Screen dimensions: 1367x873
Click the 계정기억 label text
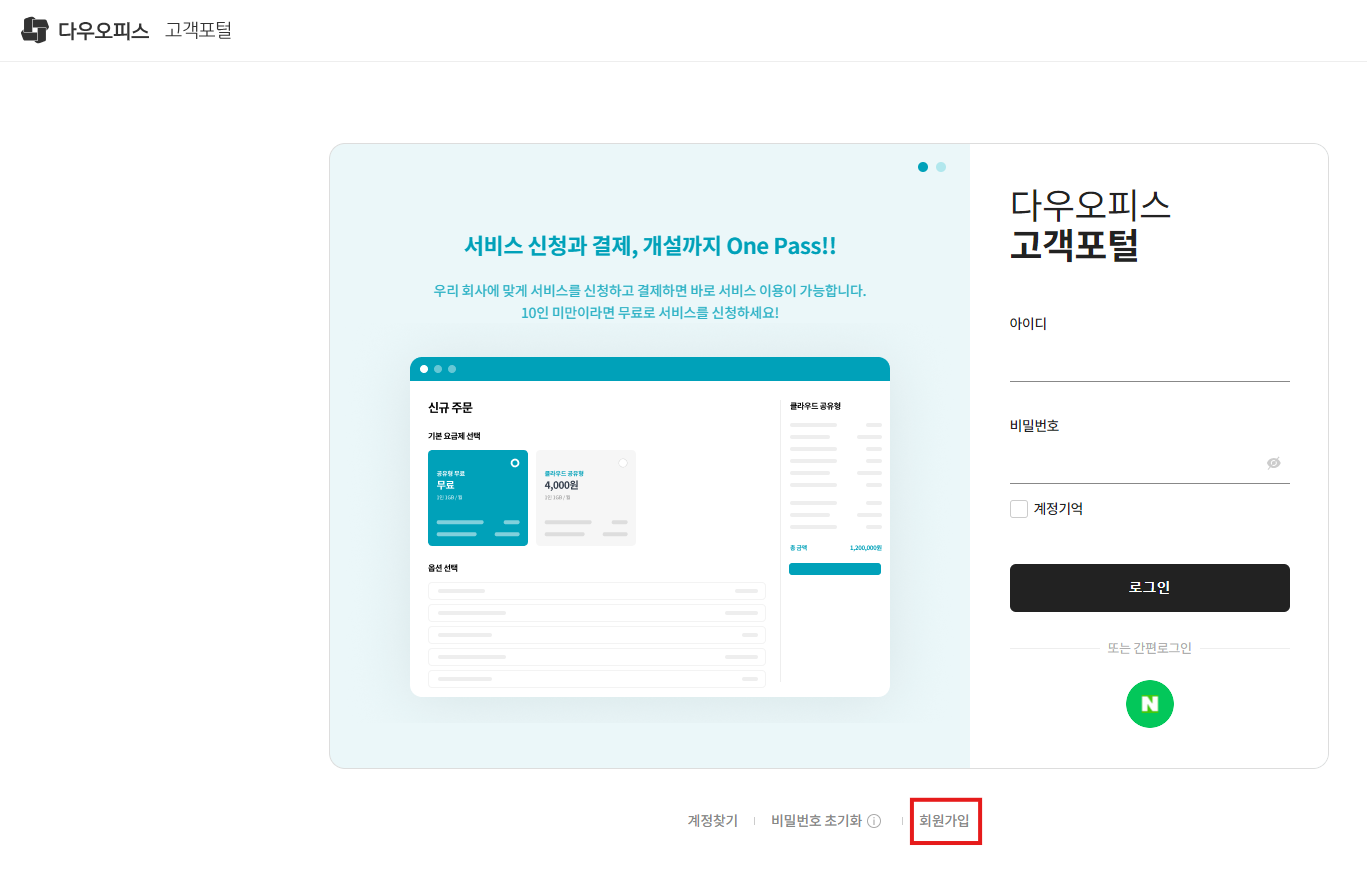tap(1058, 509)
